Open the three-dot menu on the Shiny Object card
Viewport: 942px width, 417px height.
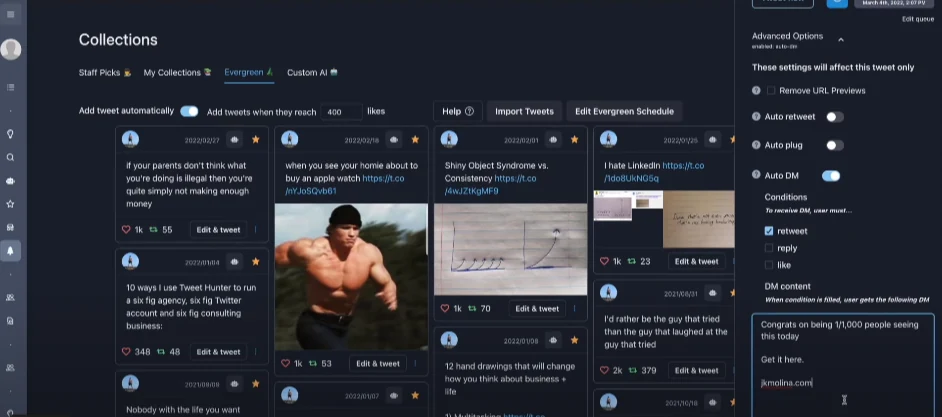(574, 308)
